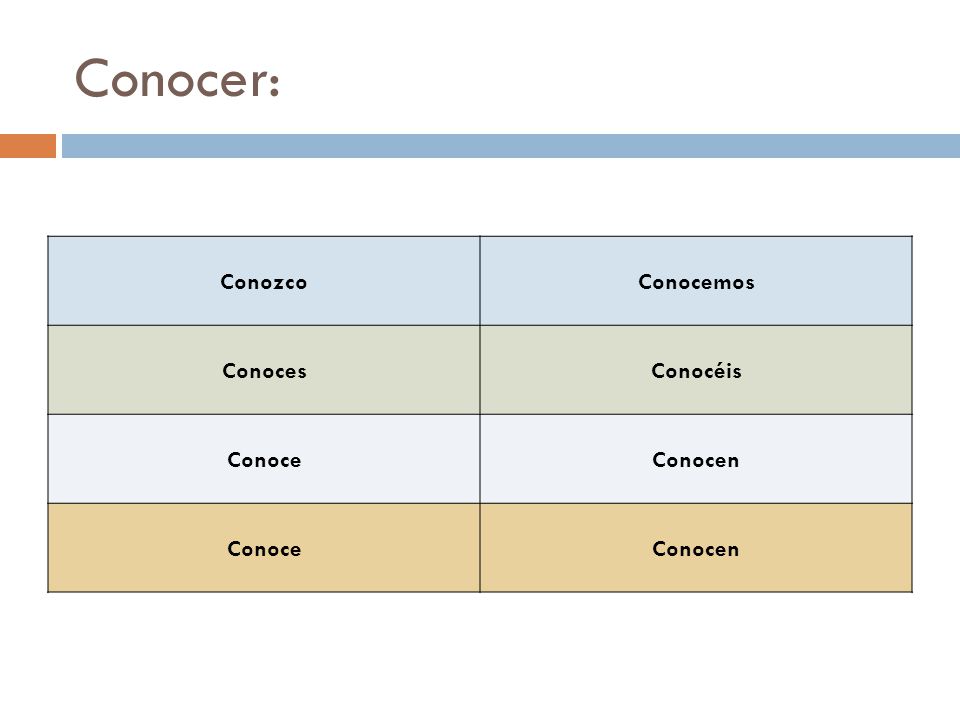Select Conocen in the light blue row

coord(696,460)
